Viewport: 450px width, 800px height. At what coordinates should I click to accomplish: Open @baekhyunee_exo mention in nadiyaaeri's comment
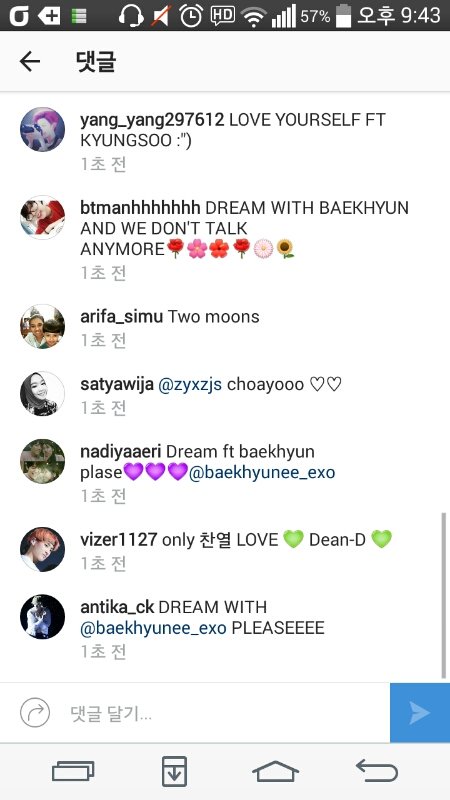[262, 472]
